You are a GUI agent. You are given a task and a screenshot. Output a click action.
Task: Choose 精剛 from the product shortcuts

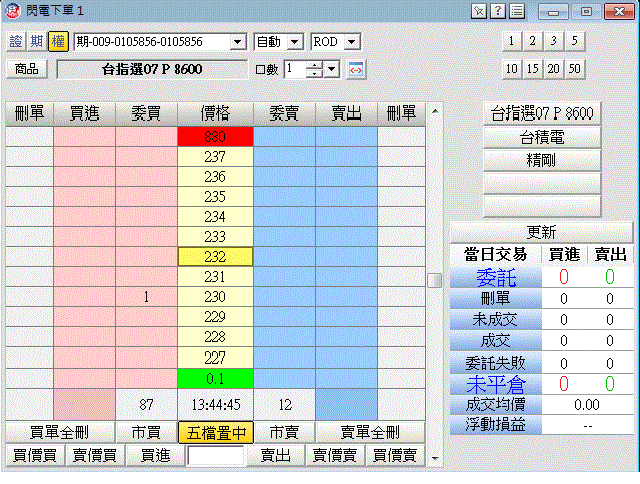click(x=543, y=159)
